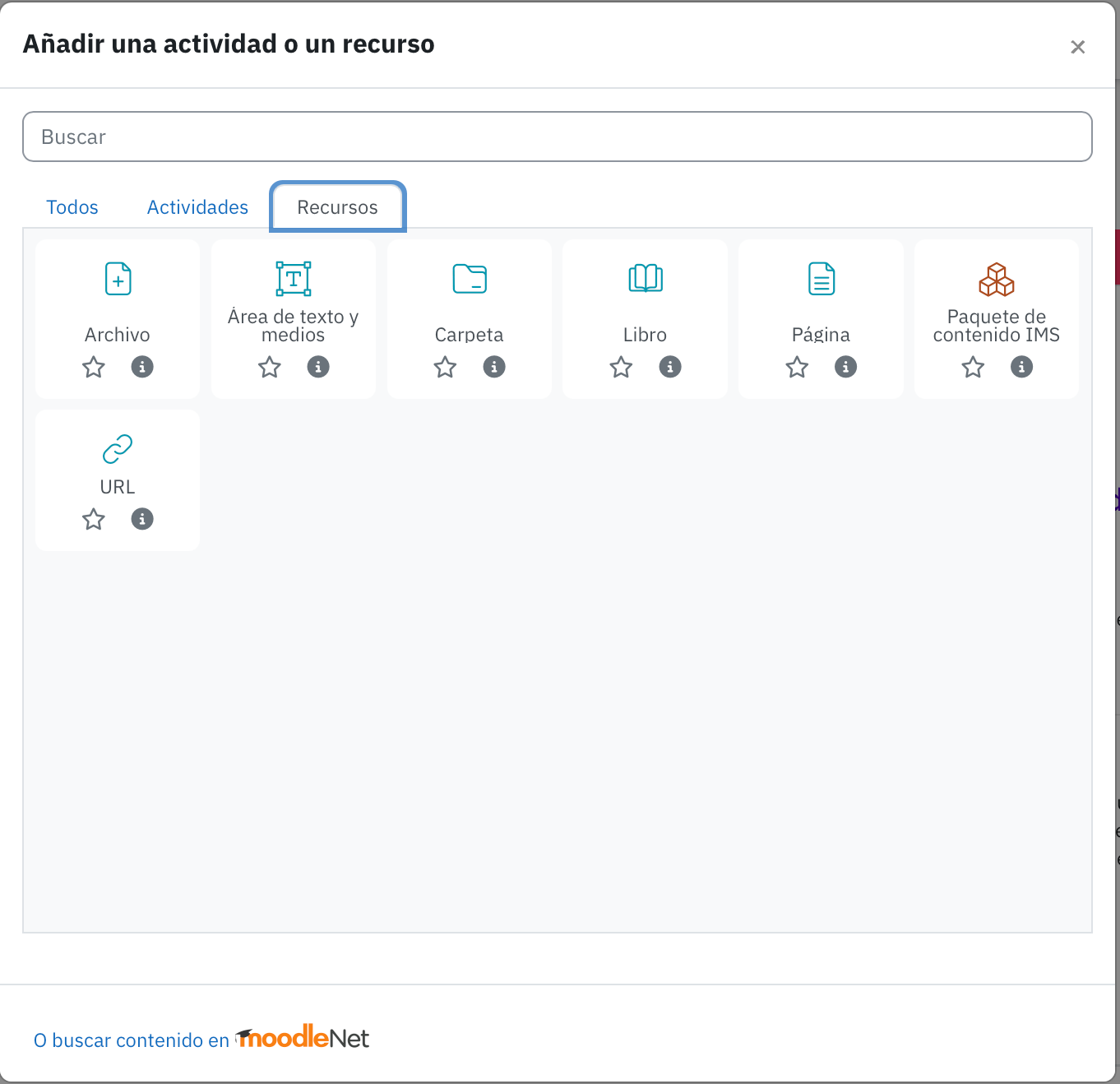Image resolution: width=1120 pixels, height=1084 pixels.
Task: Select the Recursos tab
Action: 338,206
